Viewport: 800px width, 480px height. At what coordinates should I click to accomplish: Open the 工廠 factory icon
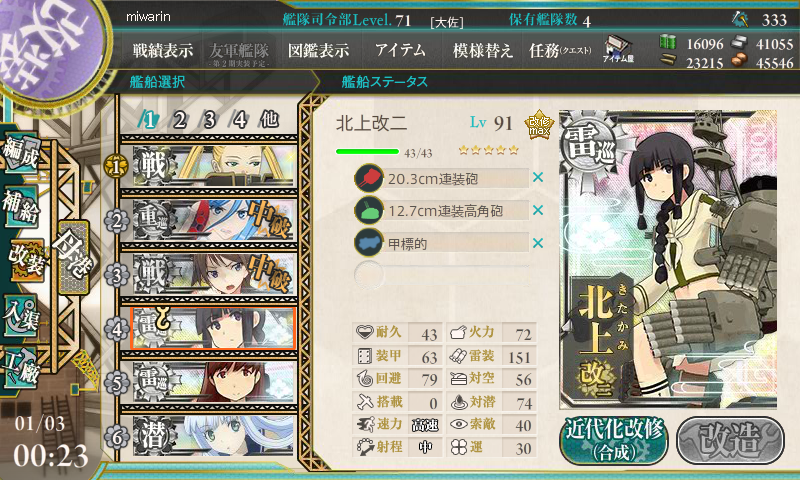click(21, 368)
